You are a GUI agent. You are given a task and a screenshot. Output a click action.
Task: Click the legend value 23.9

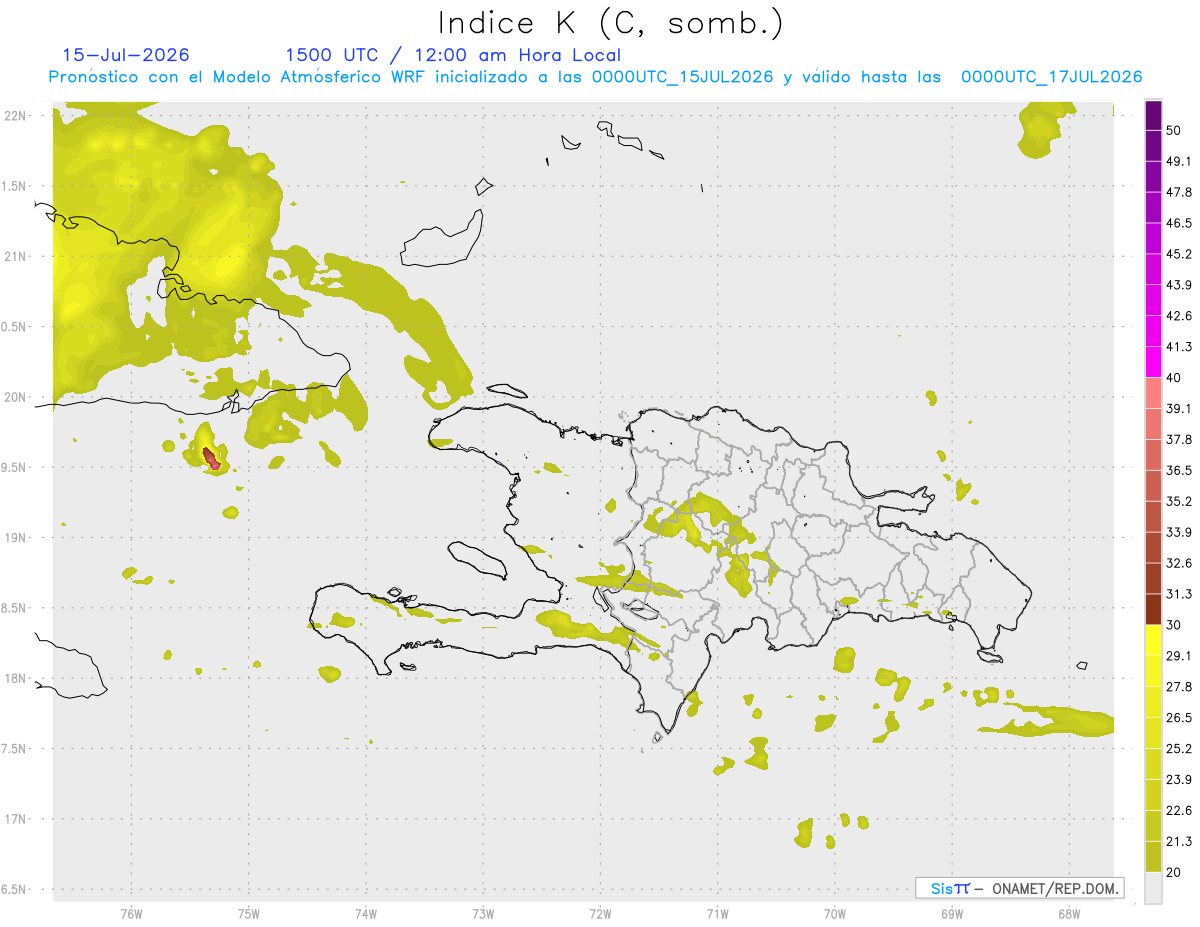[x=1179, y=779]
